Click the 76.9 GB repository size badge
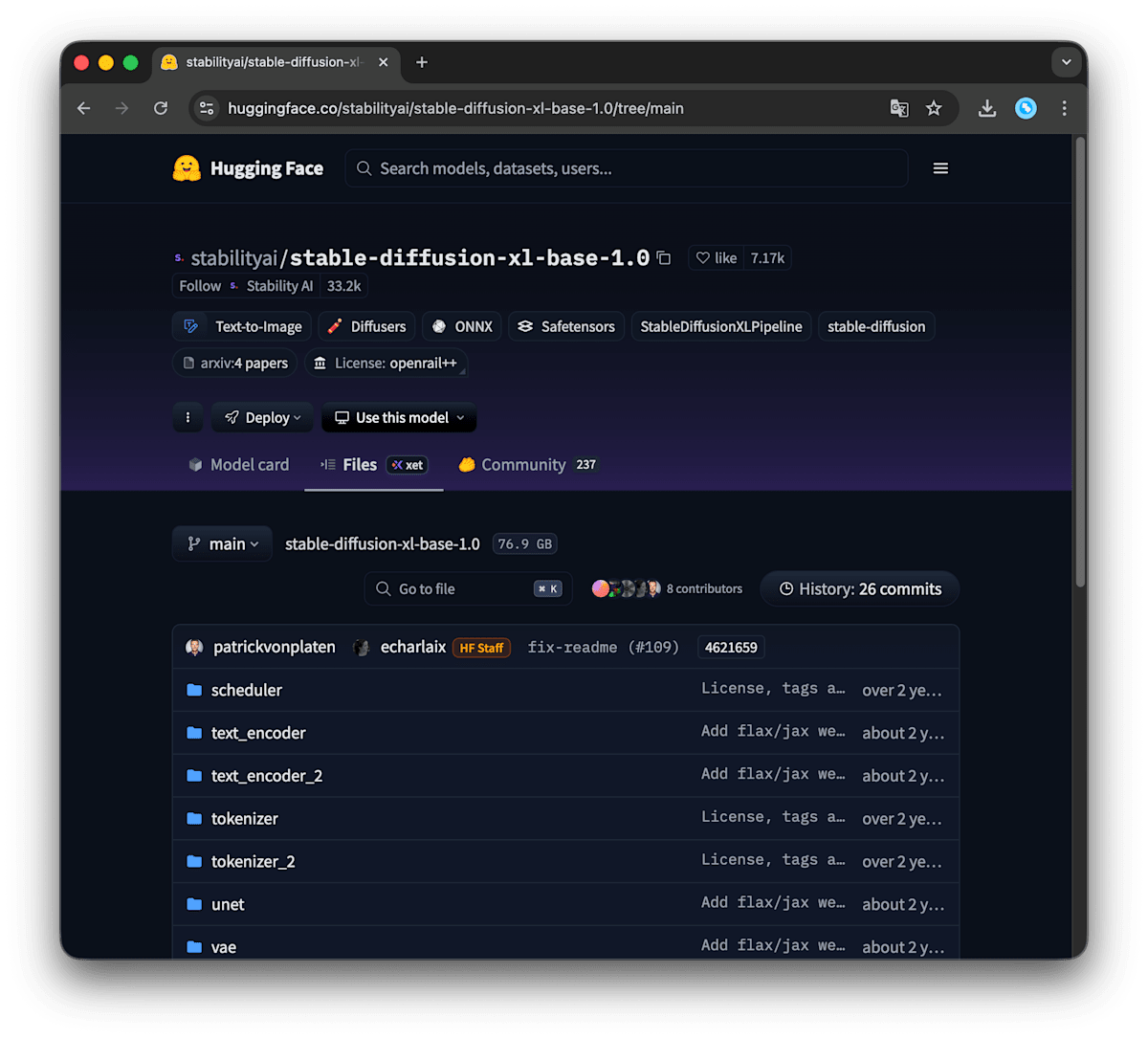 pos(525,544)
